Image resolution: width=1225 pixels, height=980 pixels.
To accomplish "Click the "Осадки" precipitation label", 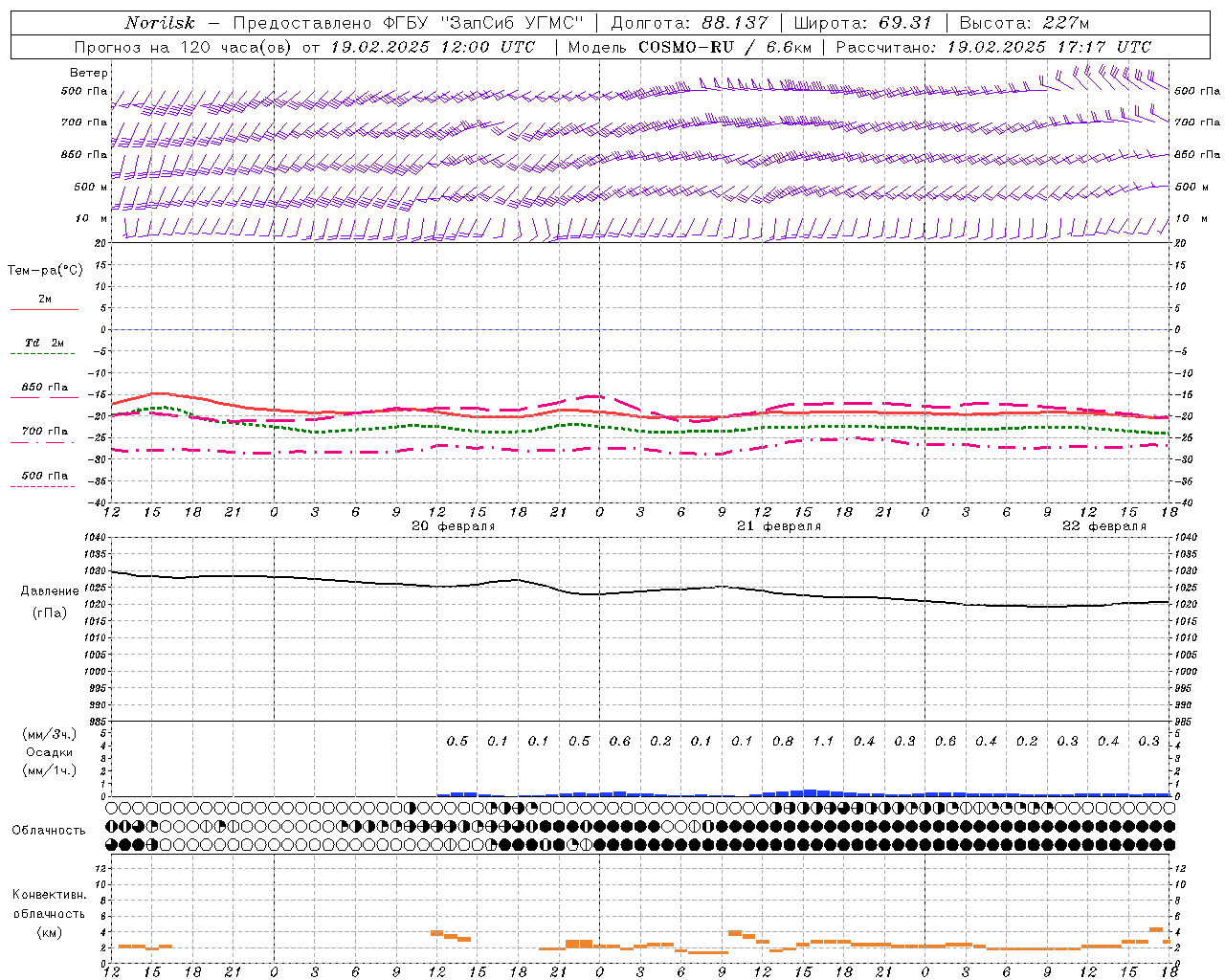I will (x=50, y=752).
